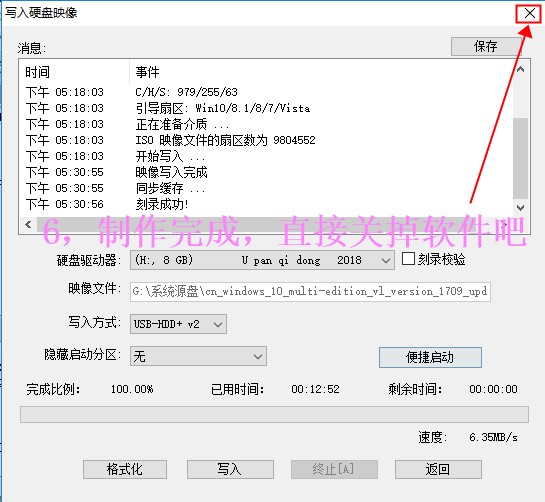Viewport: 545px width, 502px height.
Task: Click the message list scroll-down arrow
Action: [520, 208]
